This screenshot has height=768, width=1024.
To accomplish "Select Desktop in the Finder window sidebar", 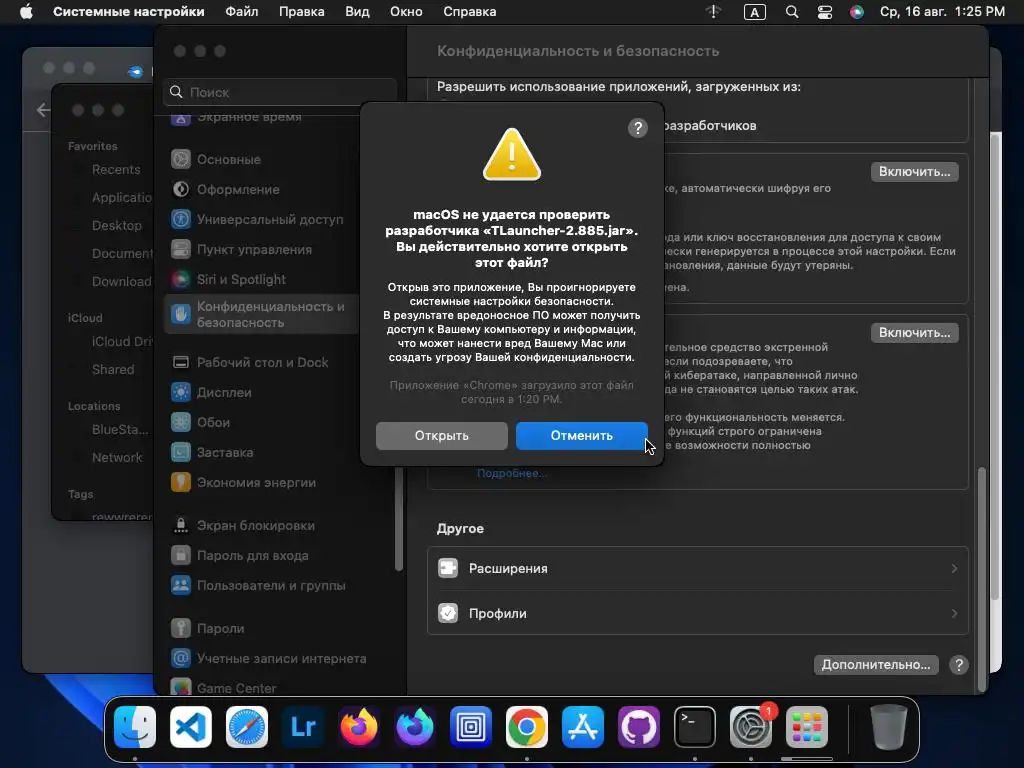I will (x=117, y=225).
